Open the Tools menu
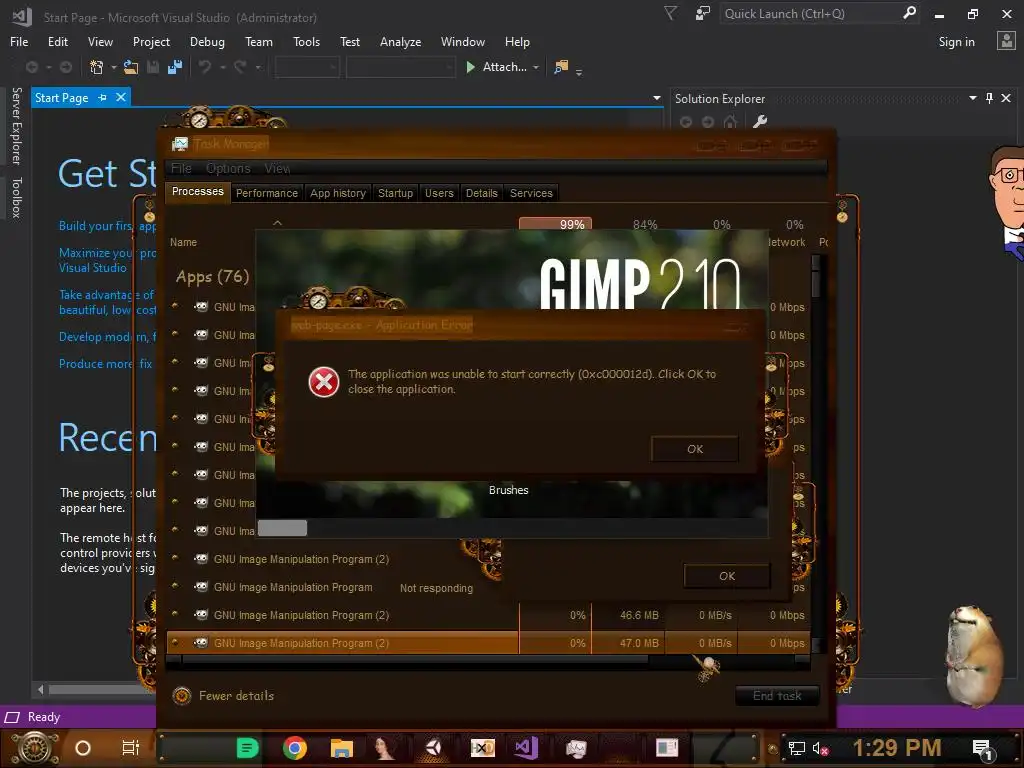The image size is (1024, 768). tap(306, 42)
